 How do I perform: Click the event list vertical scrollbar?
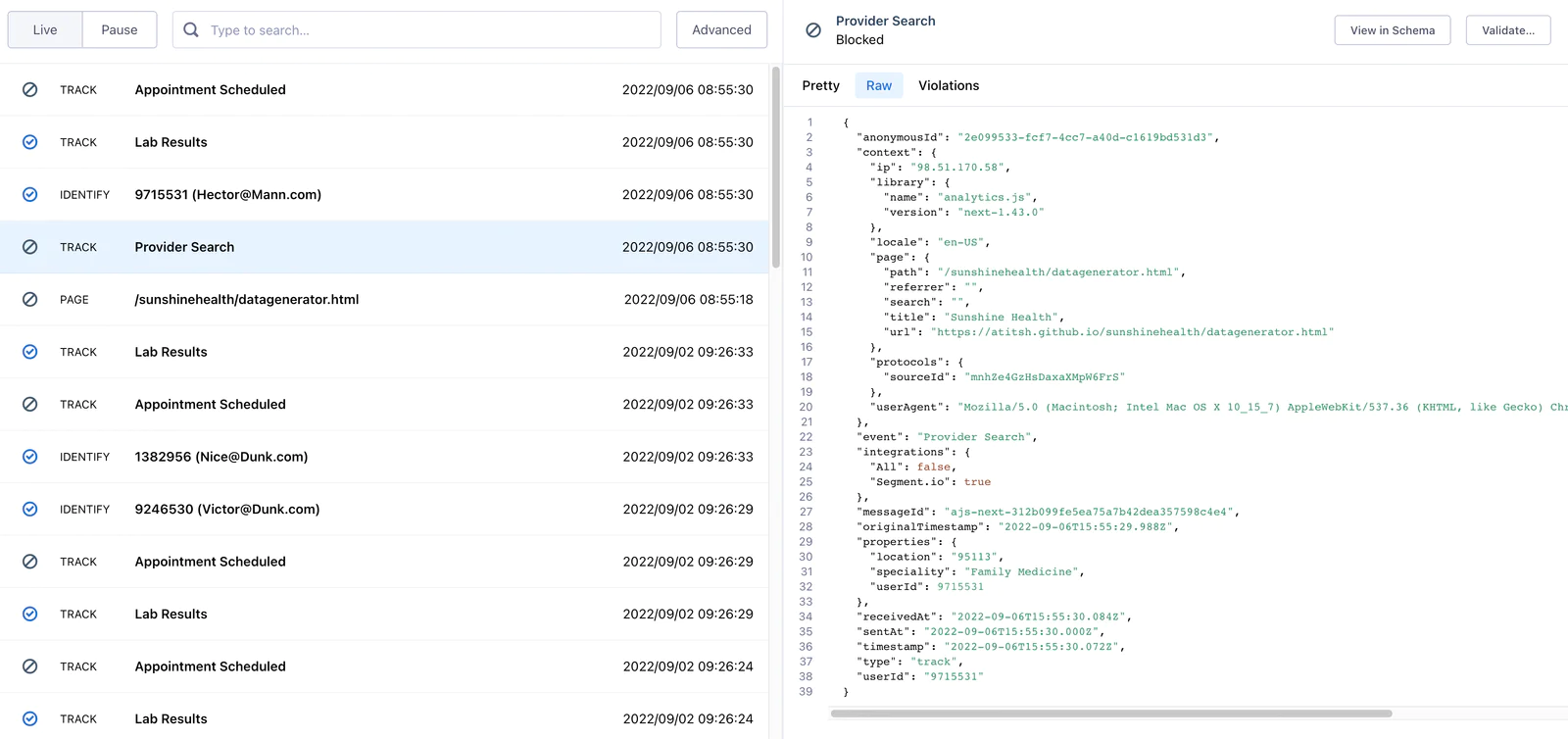776,167
